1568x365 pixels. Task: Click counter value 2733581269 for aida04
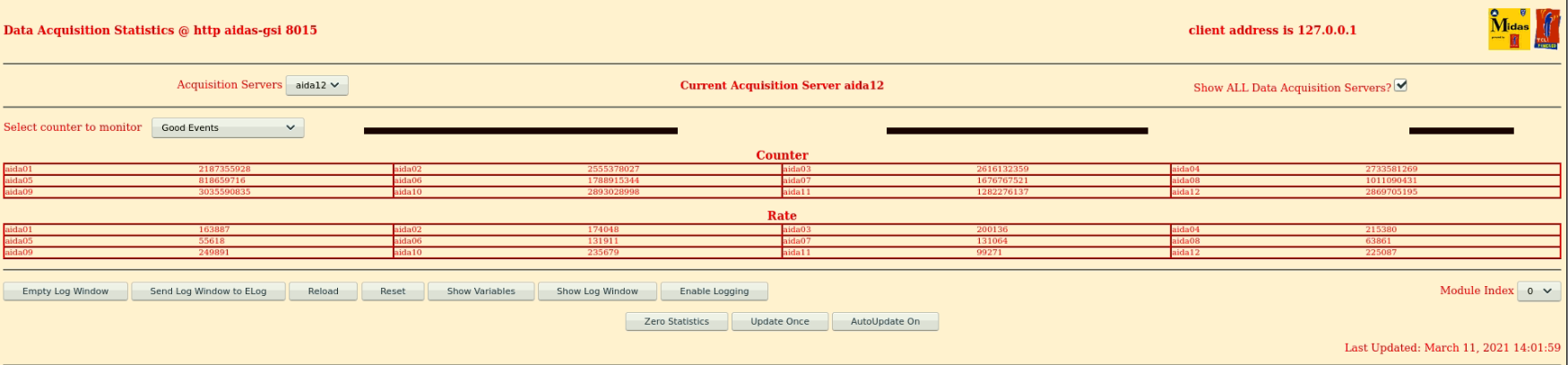(1391, 169)
